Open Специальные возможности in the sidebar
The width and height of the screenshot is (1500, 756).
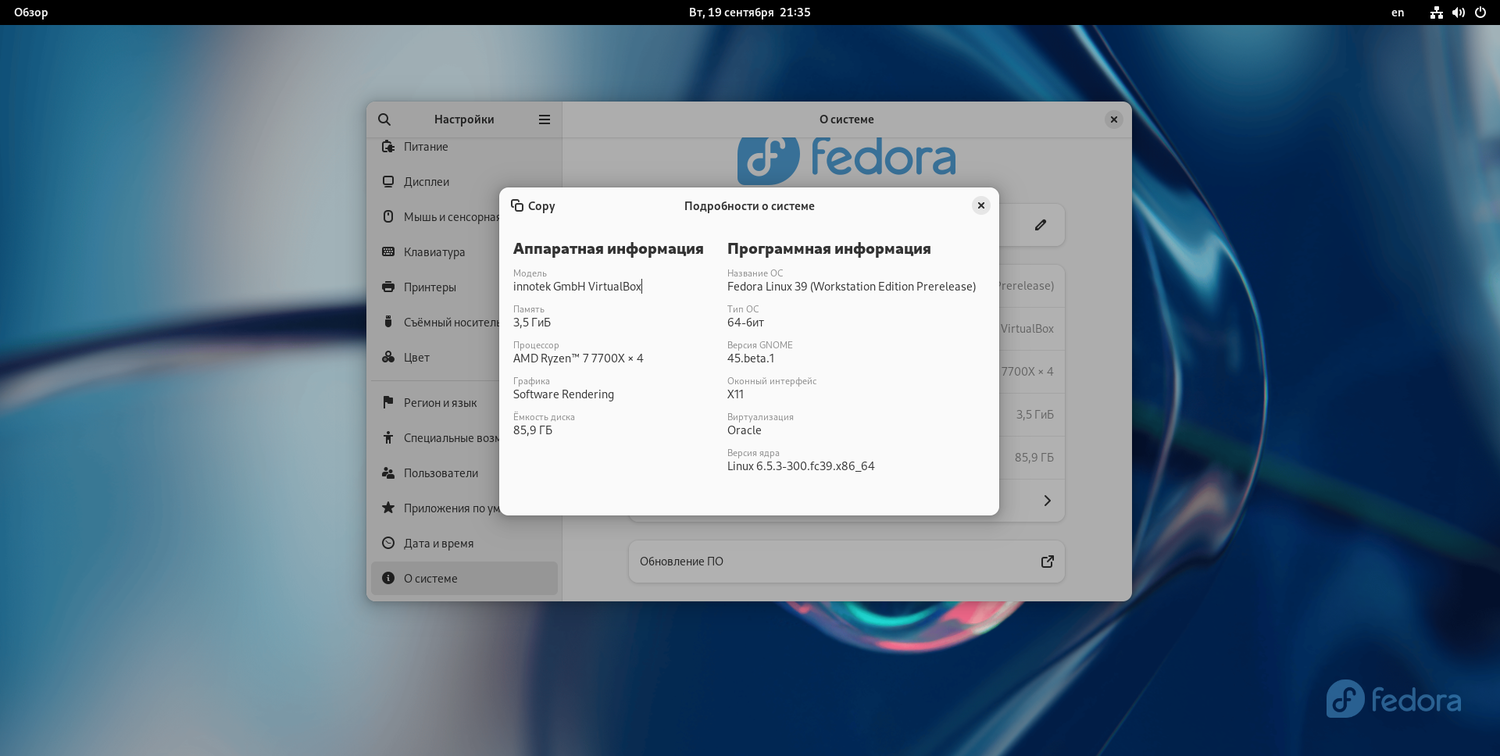point(464,438)
